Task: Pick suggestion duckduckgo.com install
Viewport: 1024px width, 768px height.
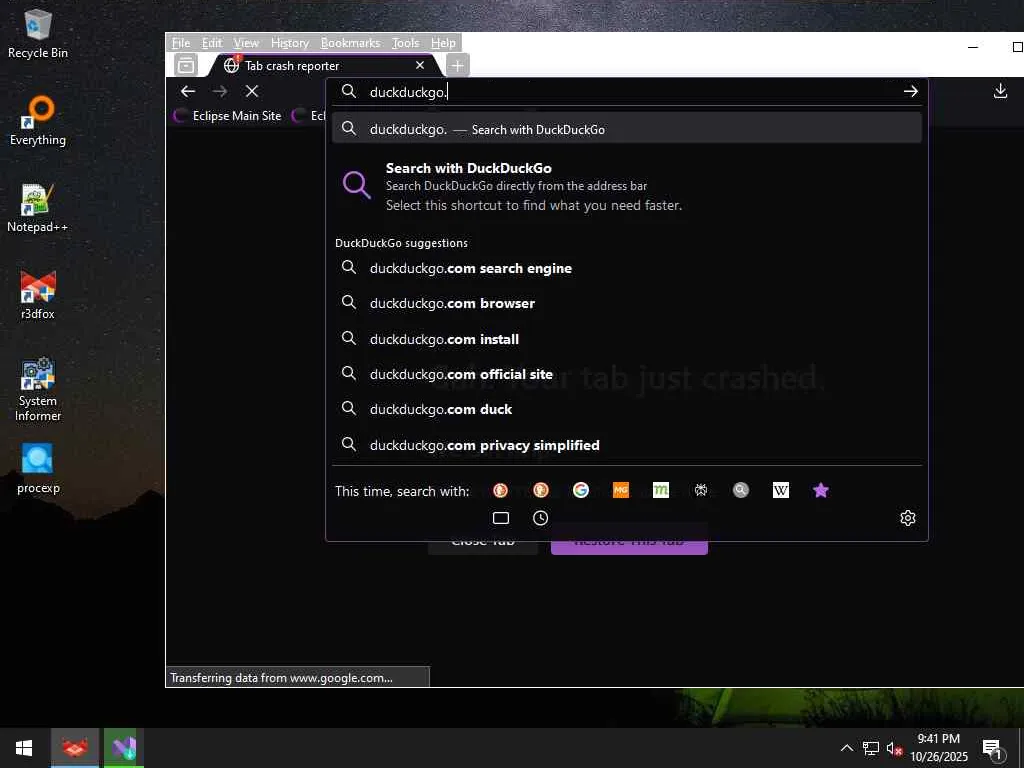Action: point(627,339)
